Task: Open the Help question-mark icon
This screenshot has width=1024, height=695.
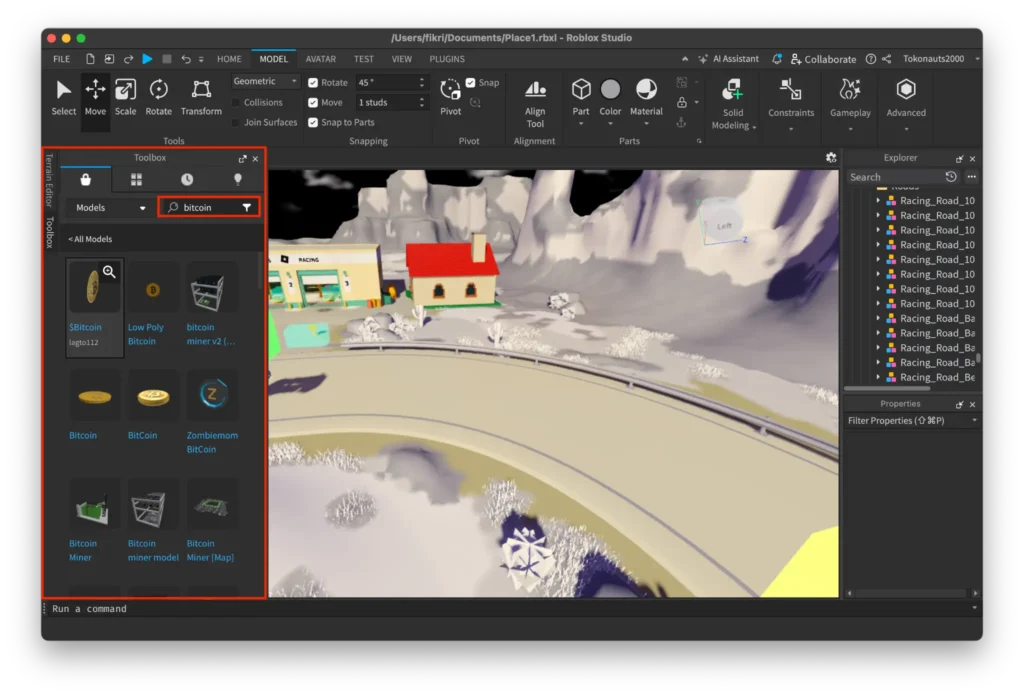Action: (871, 59)
